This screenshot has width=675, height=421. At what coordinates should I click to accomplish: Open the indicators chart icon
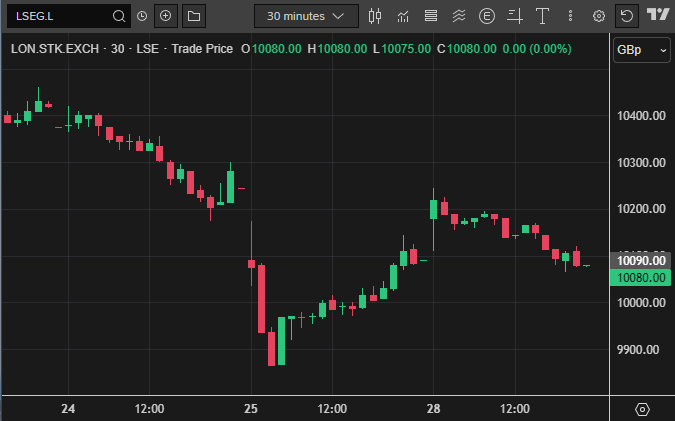[403, 16]
